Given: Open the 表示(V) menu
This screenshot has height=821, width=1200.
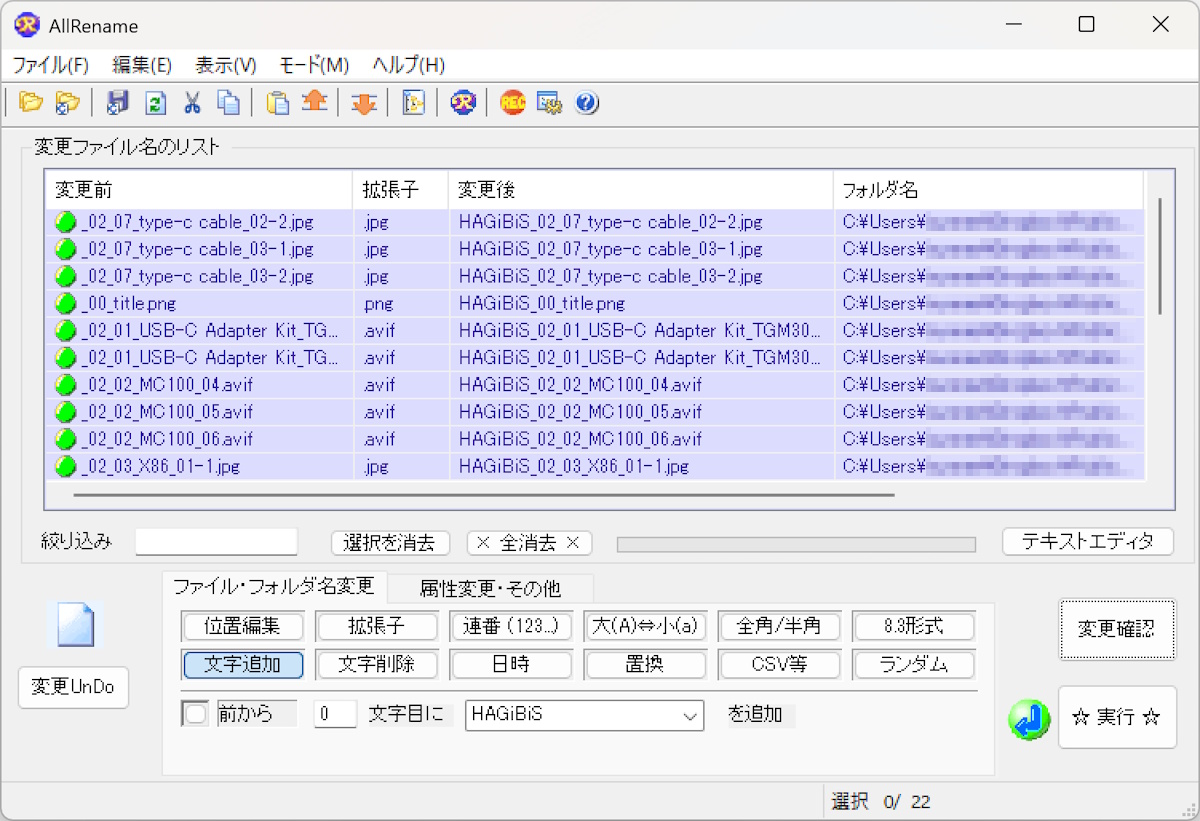Looking at the screenshot, I should click(225, 65).
